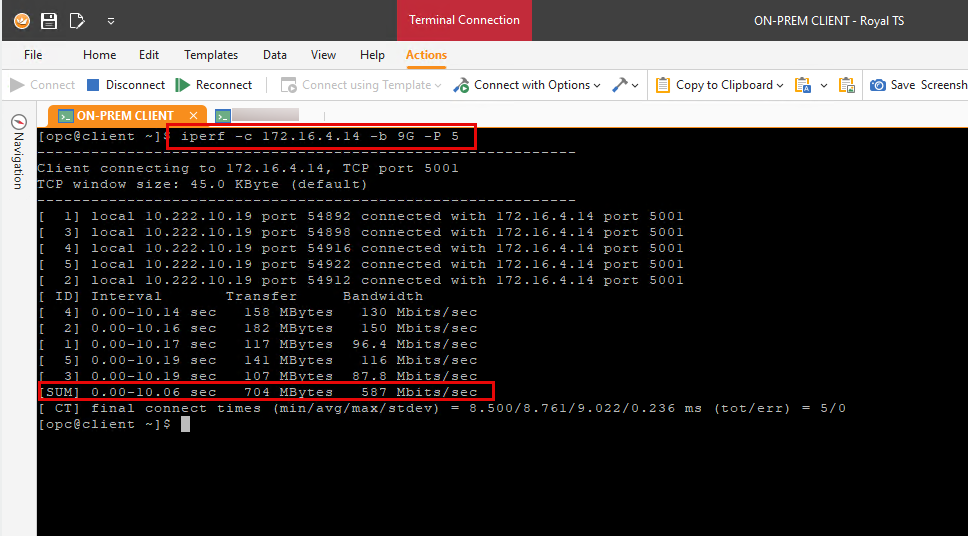Switch to the Templates ribbon tab

click(211, 55)
